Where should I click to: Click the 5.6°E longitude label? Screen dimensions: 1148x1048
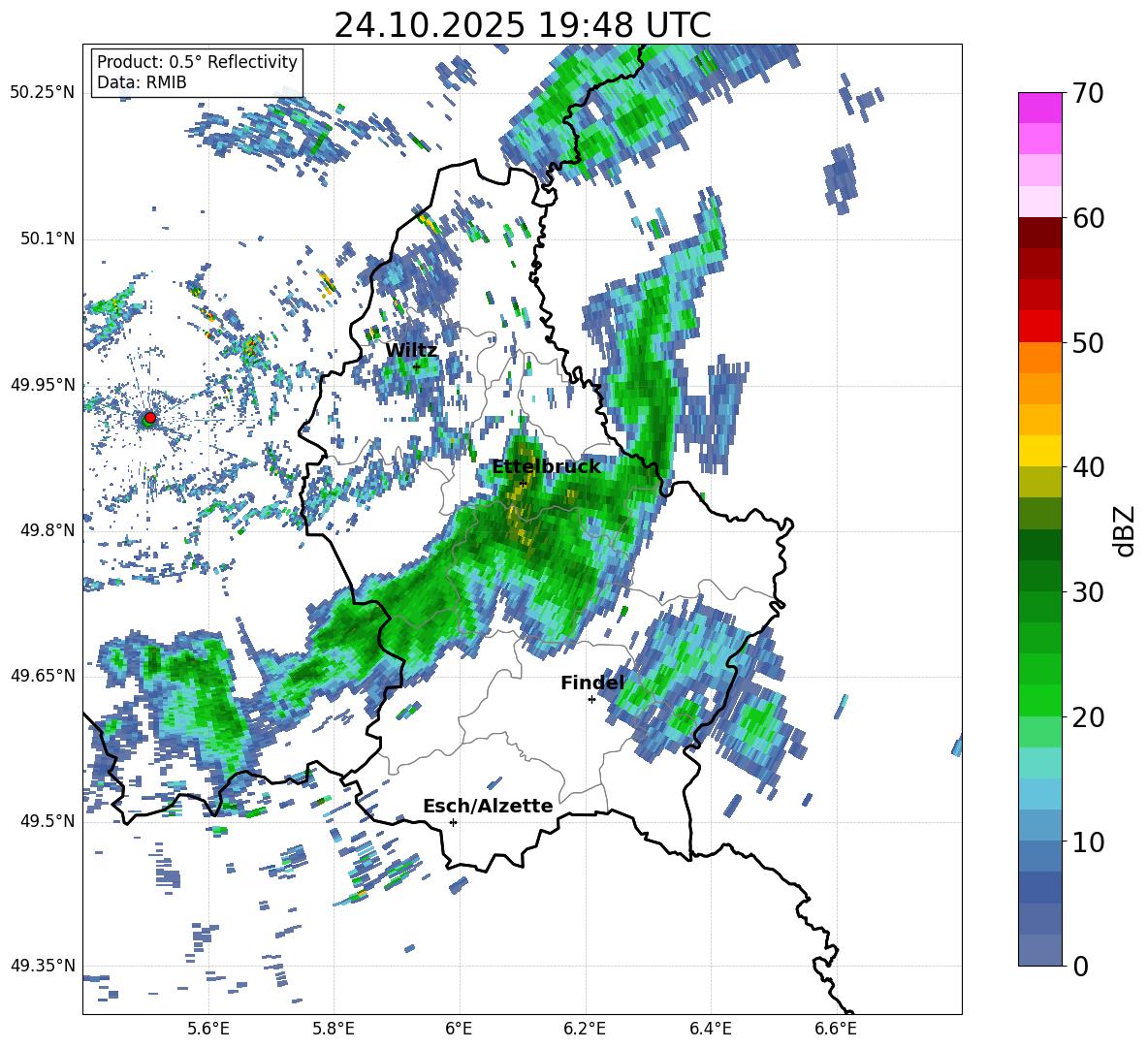(x=207, y=1029)
